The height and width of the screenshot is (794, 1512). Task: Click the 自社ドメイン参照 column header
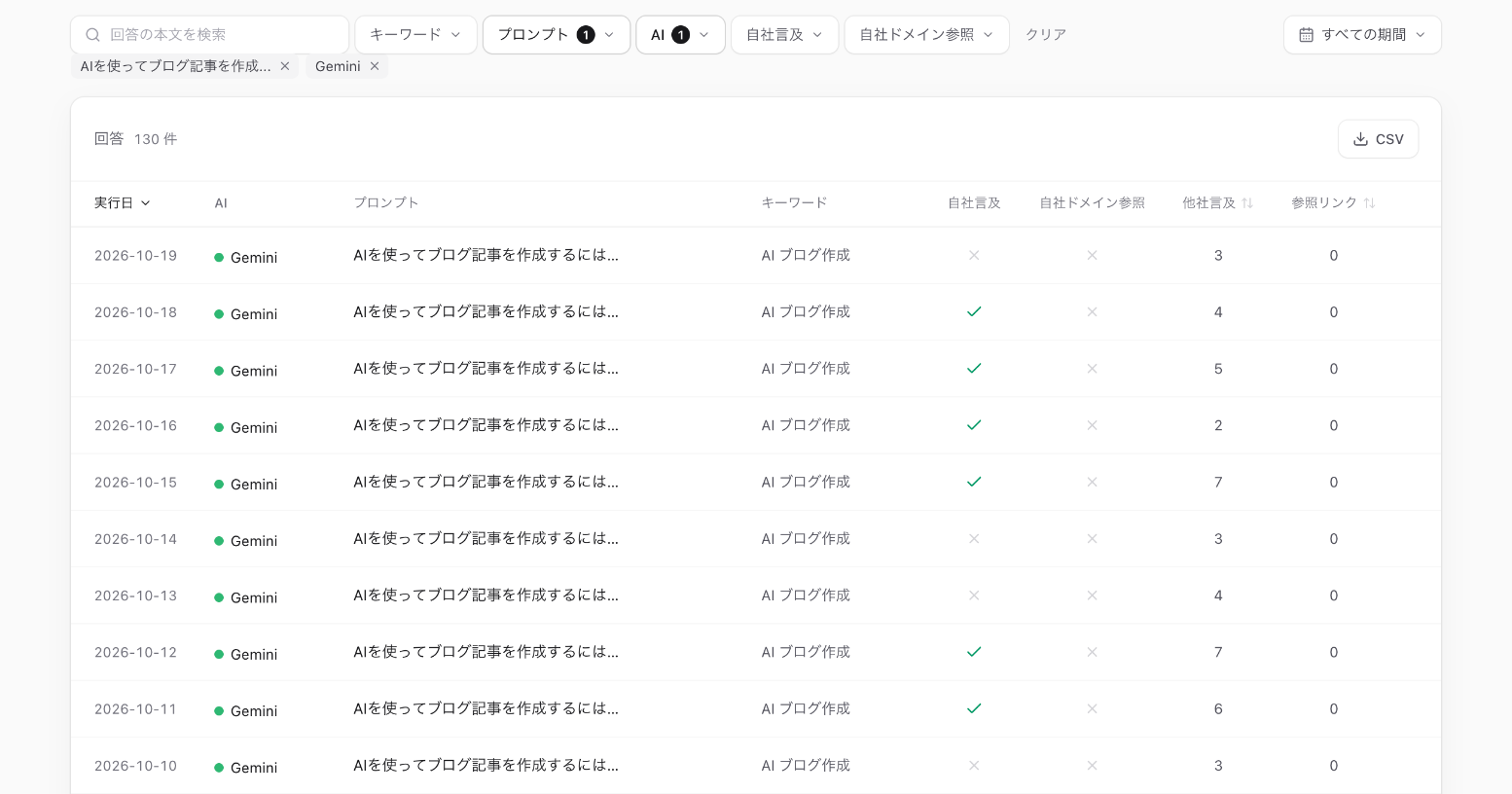[x=1092, y=203]
